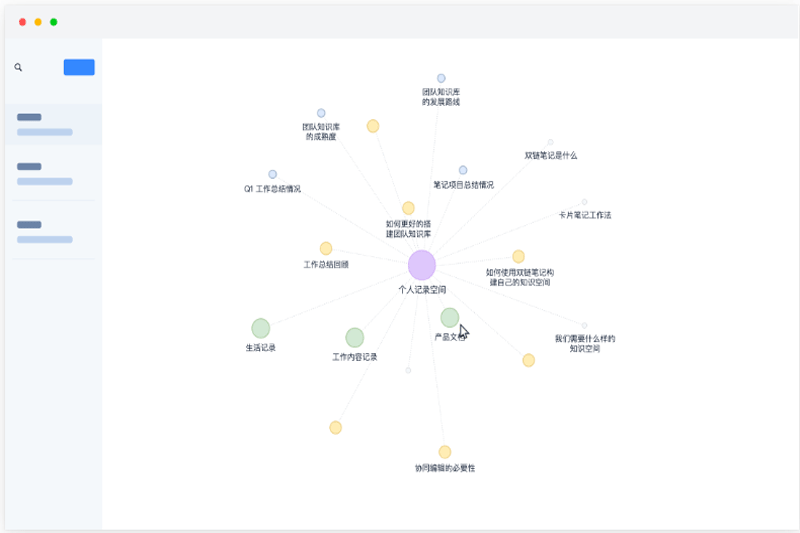Select the green 工作内容记录 node
800x533 pixels.
click(355, 338)
